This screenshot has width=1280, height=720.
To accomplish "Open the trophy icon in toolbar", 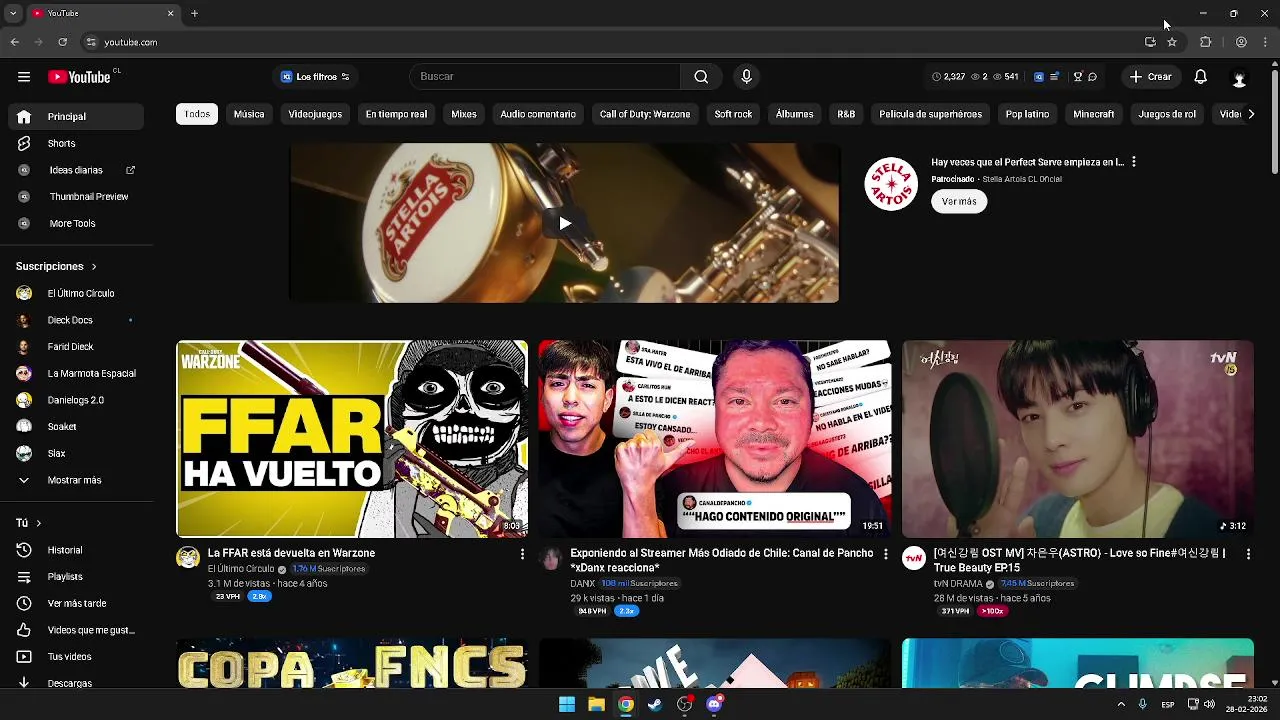I will coord(1077,77).
